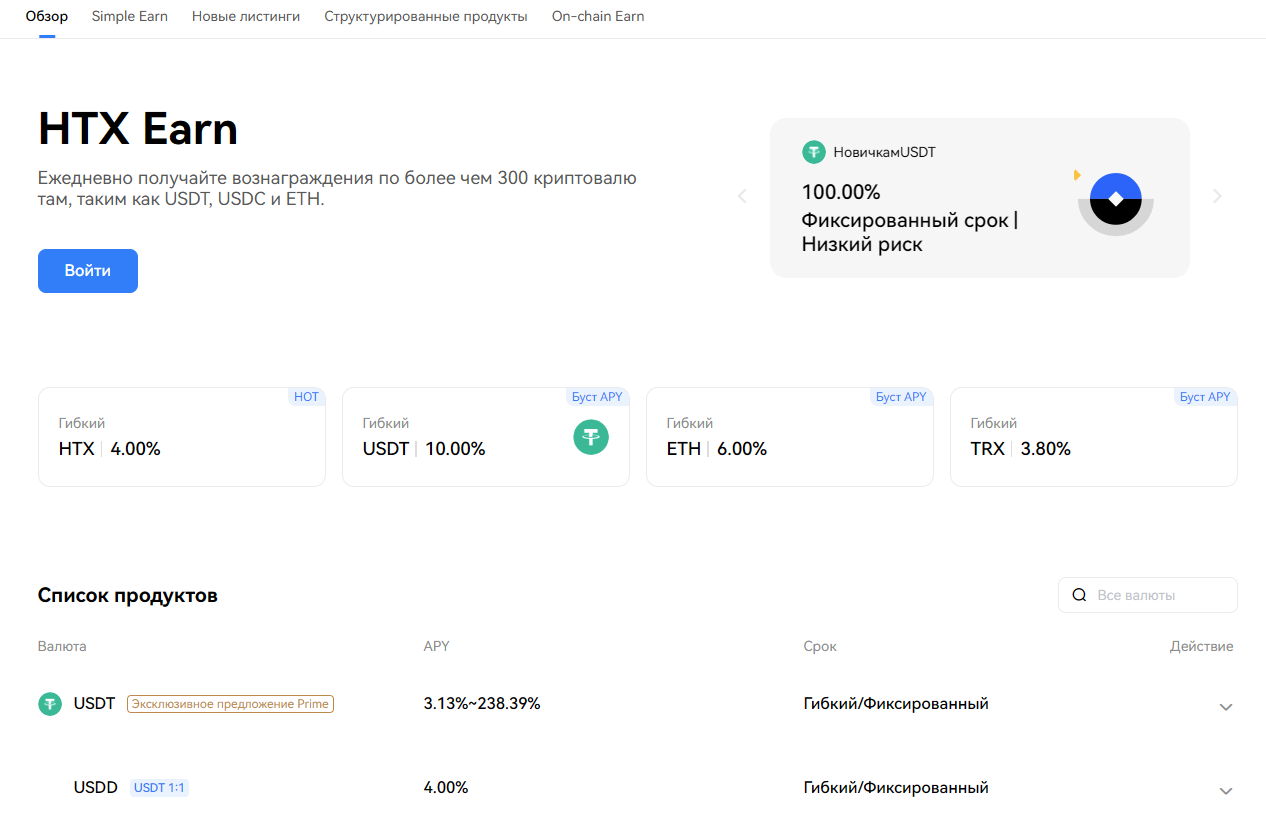Image resolution: width=1266 pixels, height=820 pixels.
Task: Click the search magnifier icon in currency filter
Action: [1079, 595]
